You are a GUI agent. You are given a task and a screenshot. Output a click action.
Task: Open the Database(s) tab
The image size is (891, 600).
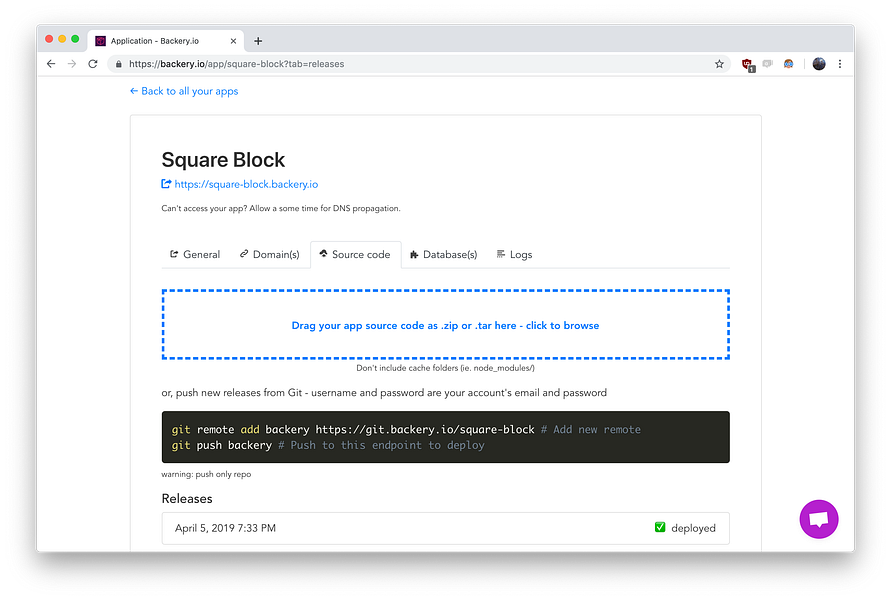click(x=444, y=255)
